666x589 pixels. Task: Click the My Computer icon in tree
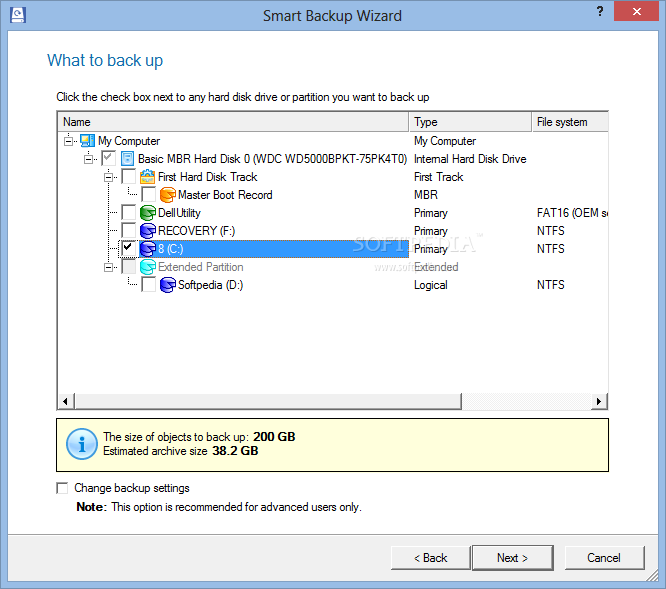coord(87,141)
